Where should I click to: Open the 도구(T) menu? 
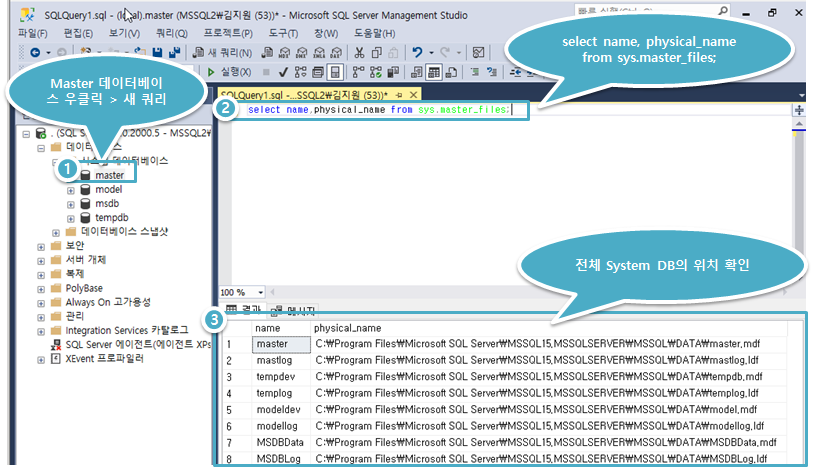283,33
